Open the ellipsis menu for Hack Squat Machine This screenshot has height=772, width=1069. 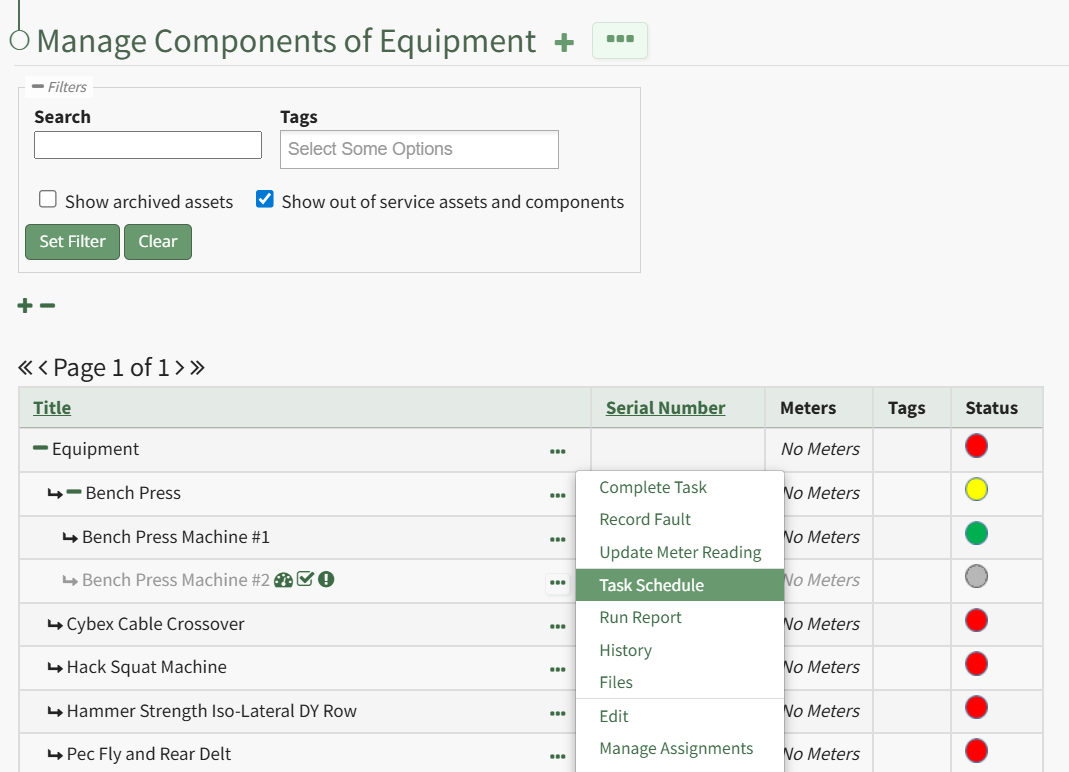pyautogui.click(x=557, y=669)
